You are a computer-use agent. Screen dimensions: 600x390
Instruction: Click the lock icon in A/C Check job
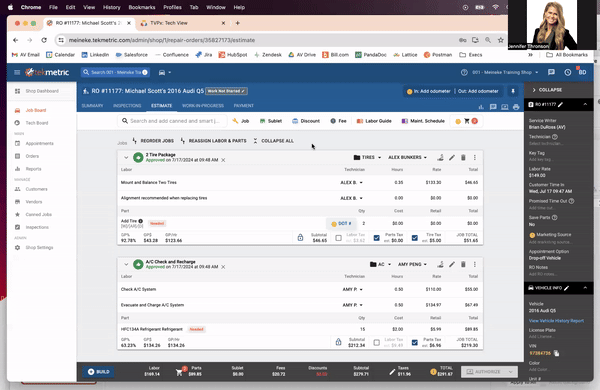tap(338, 342)
